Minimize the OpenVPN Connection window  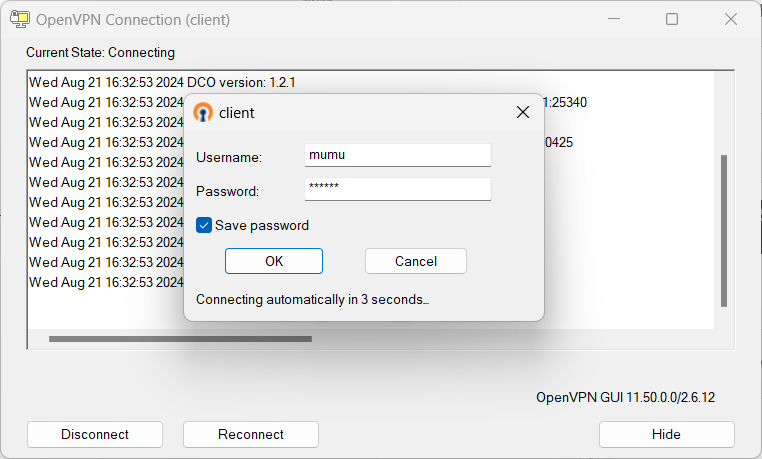click(x=613, y=19)
